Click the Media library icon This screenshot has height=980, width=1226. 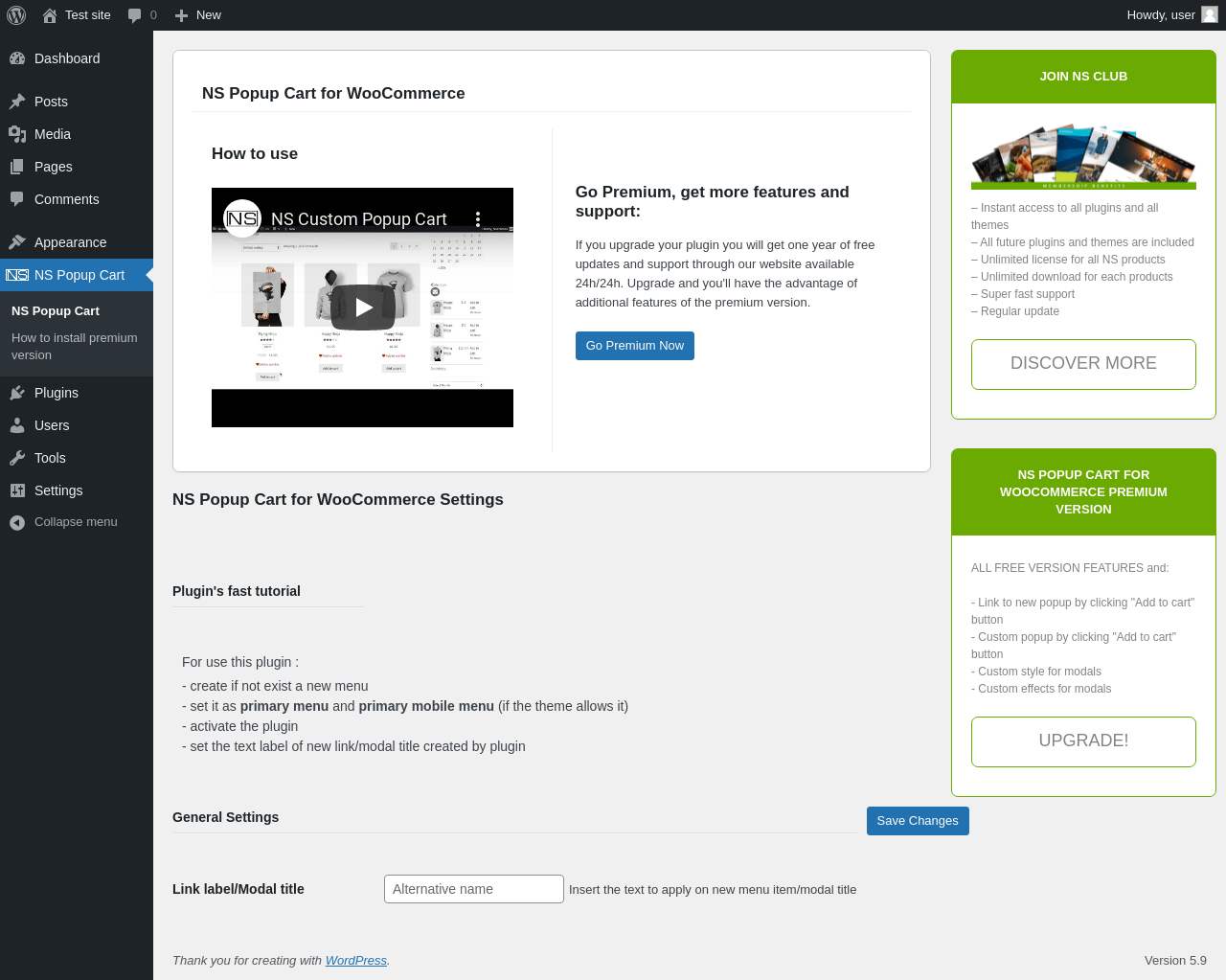[17, 134]
